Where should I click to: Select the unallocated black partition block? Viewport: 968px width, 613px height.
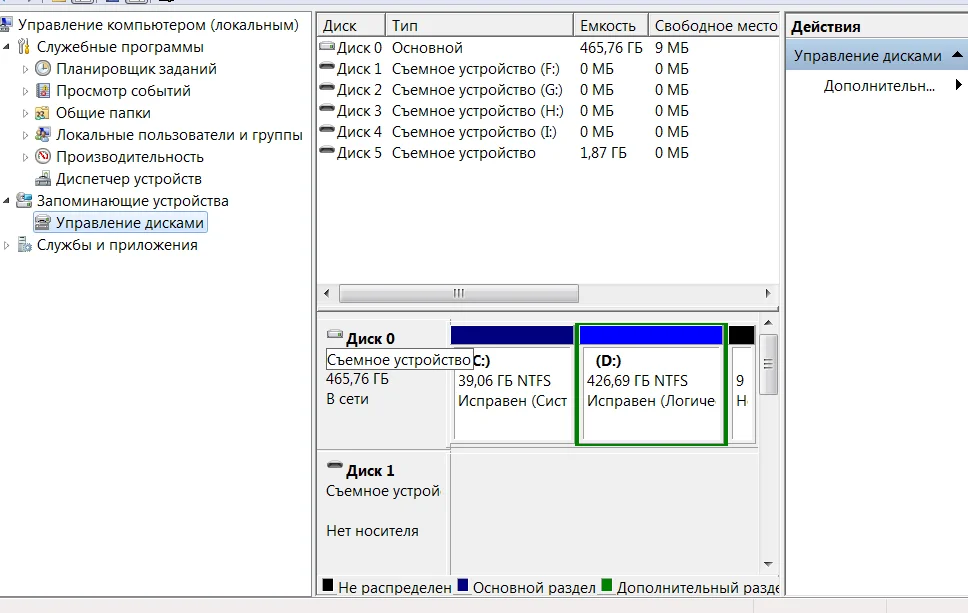[741, 384]
